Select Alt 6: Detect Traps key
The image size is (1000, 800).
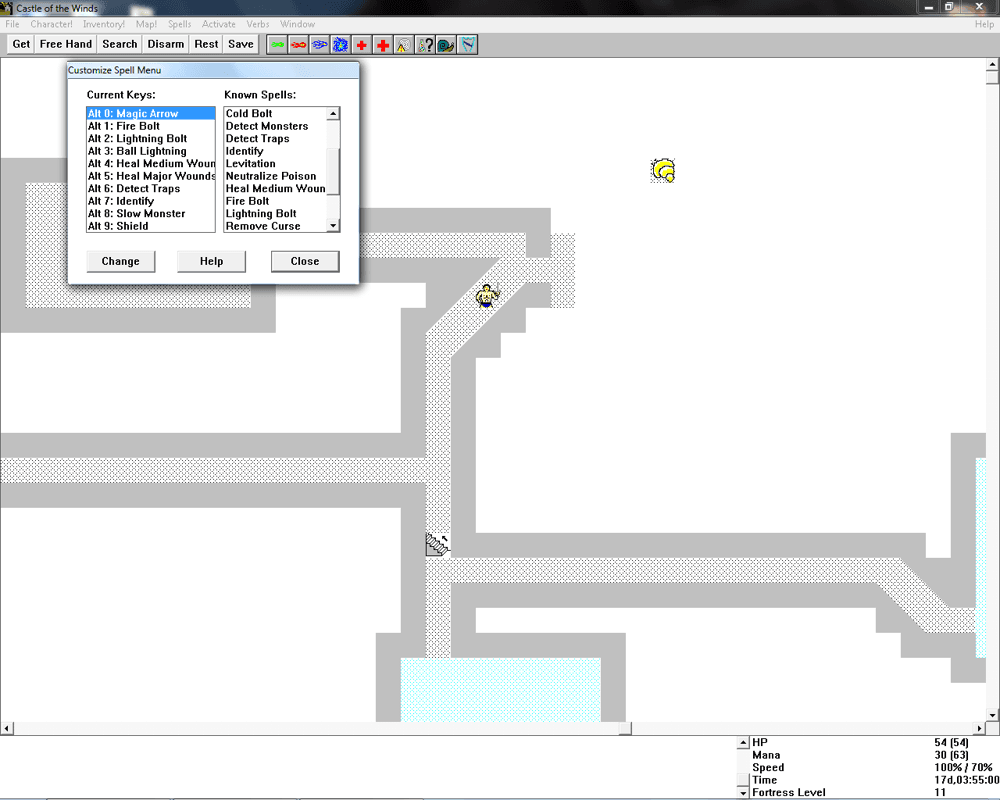coord(151,189)
